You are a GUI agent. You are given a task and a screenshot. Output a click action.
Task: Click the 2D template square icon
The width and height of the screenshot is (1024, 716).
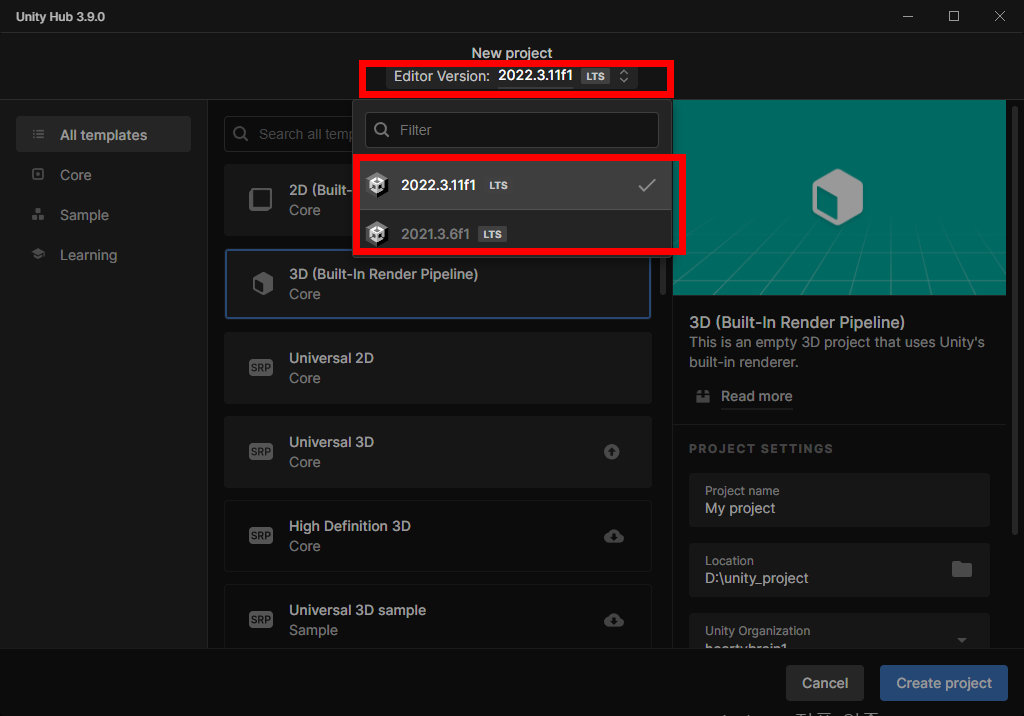261,199
